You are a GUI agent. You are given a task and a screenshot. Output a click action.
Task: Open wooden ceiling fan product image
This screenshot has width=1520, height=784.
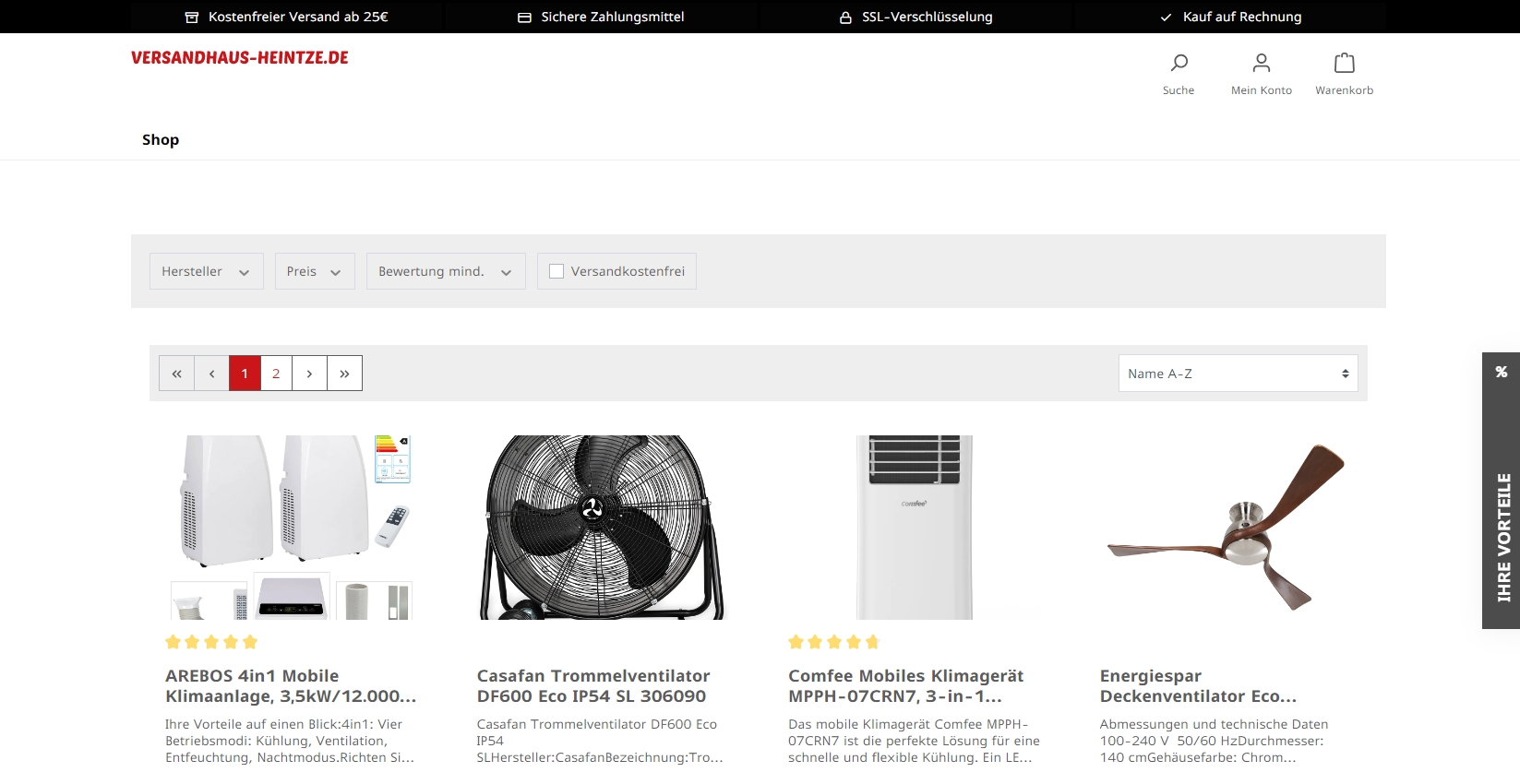pyautogui.click(x=1226, y=528)
